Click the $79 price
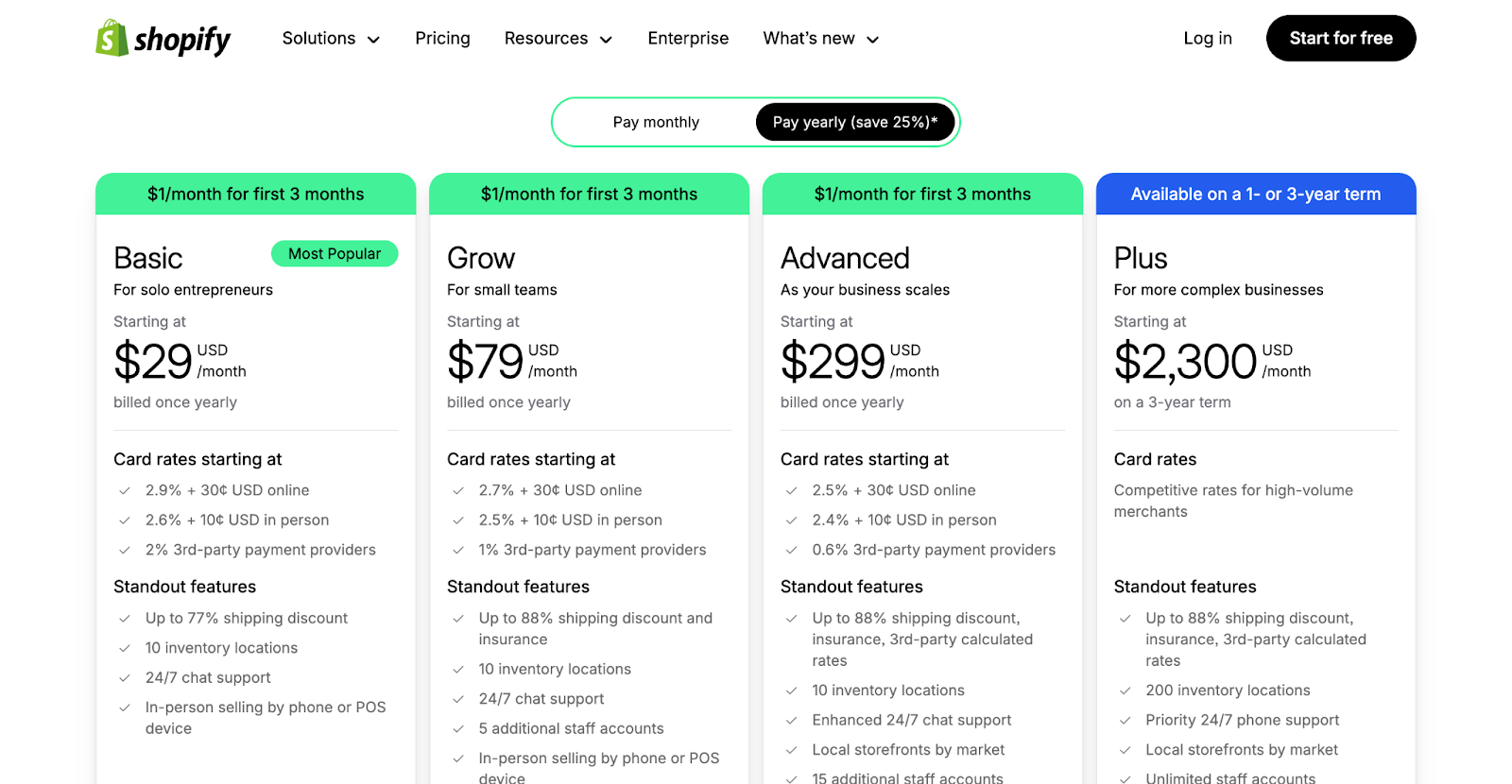Screen dimensions: 1512x784 pyautogui.click(x=486, y=362)
